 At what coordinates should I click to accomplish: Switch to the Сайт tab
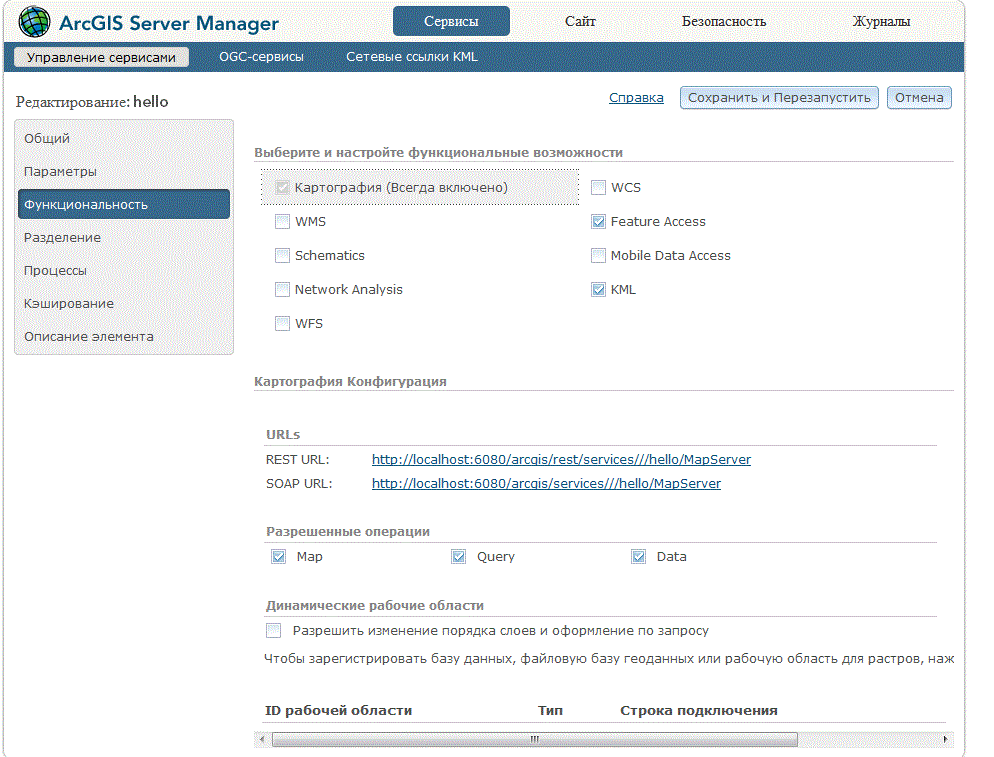point(580,22)
